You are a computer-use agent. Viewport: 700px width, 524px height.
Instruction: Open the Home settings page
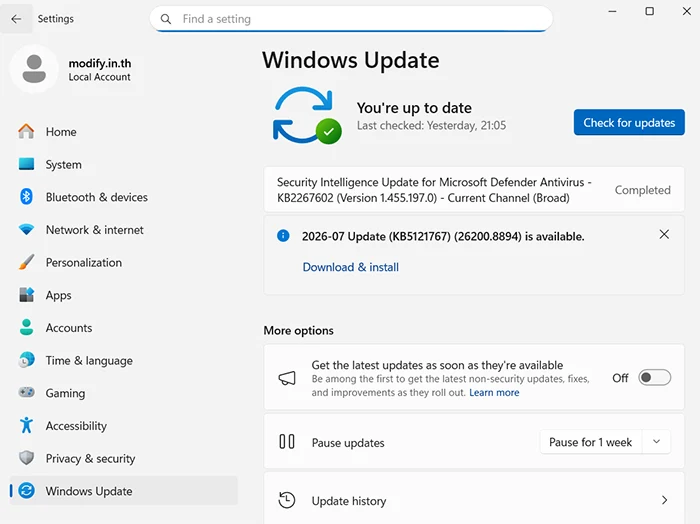[x=124, y=132]
